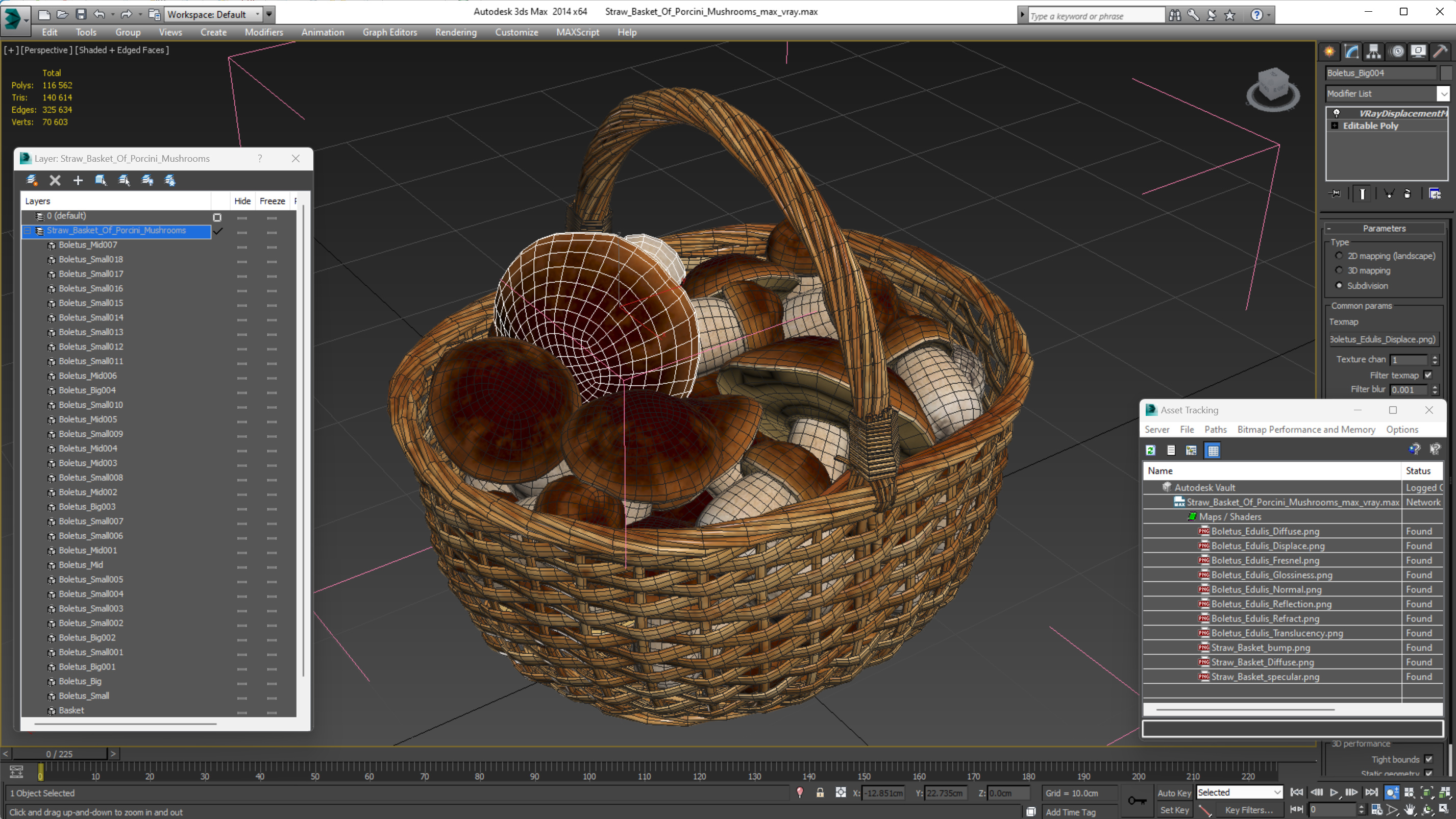Create new layer icon in Layer window
Image resolution: width=1456 pixels, height=819 pixels.
point(32,180)
